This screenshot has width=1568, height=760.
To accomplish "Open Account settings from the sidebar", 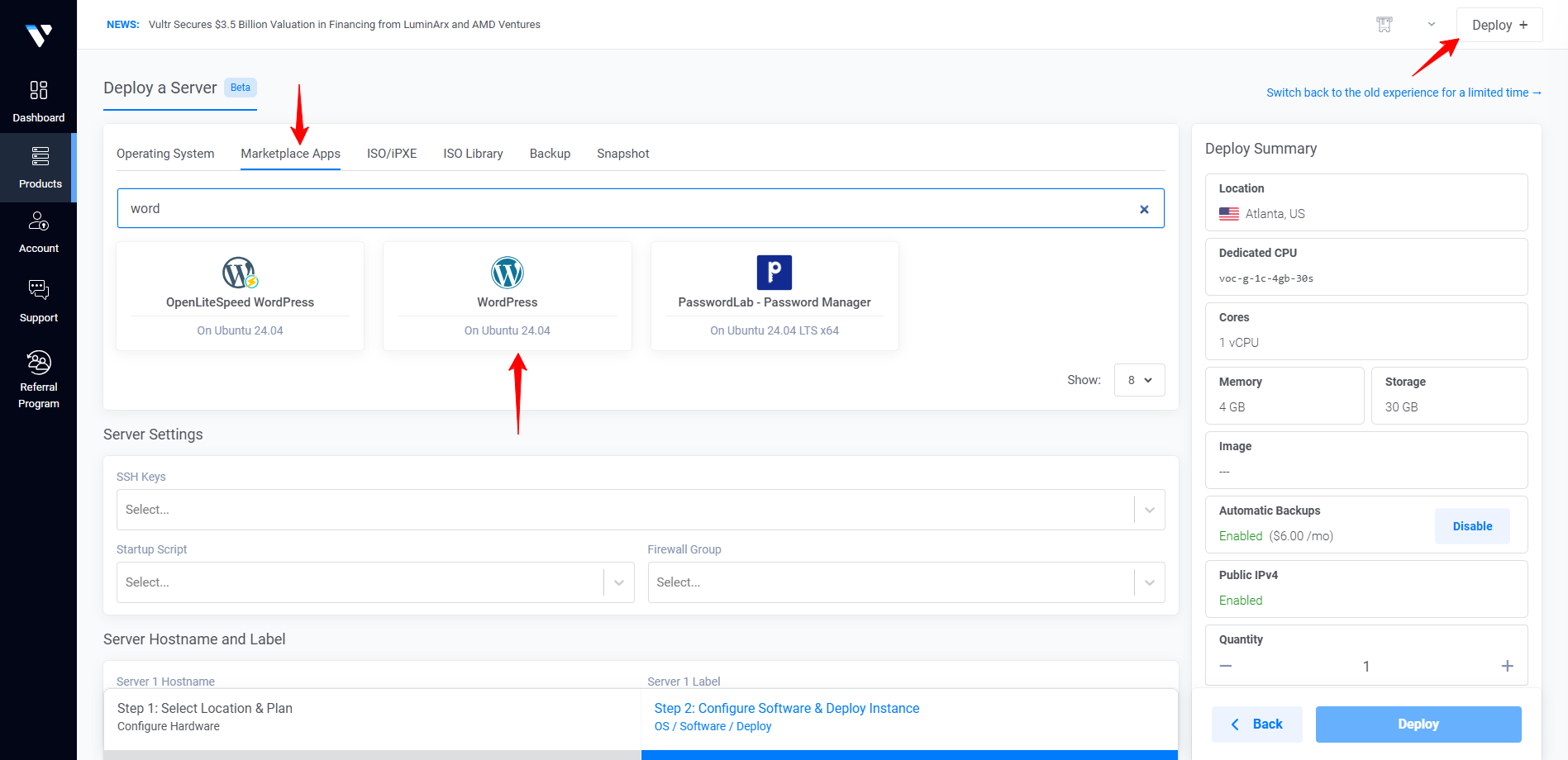I will coord(38,232).
